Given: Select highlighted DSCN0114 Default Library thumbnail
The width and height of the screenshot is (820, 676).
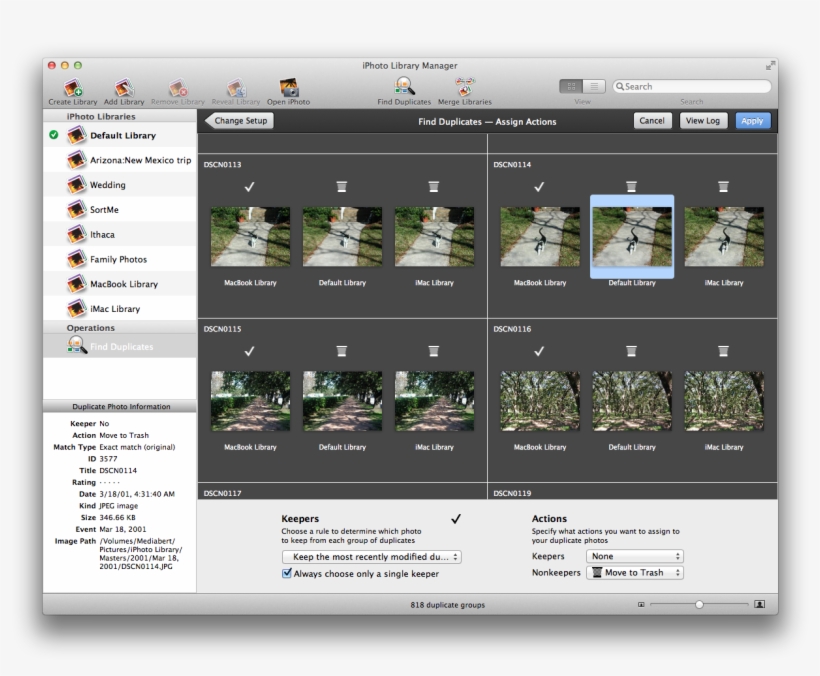Looking at the screenshot, I should pyautogui.click(x=632, y=237).
